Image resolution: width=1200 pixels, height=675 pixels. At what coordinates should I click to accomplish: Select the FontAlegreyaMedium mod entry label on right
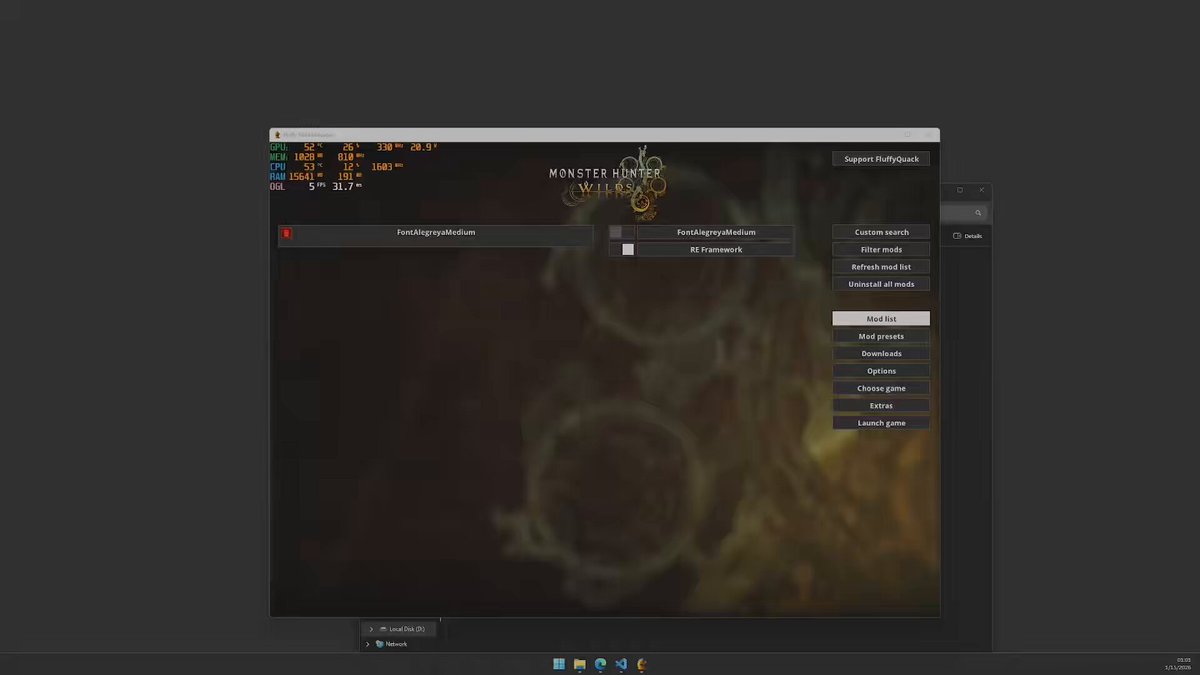716,232
